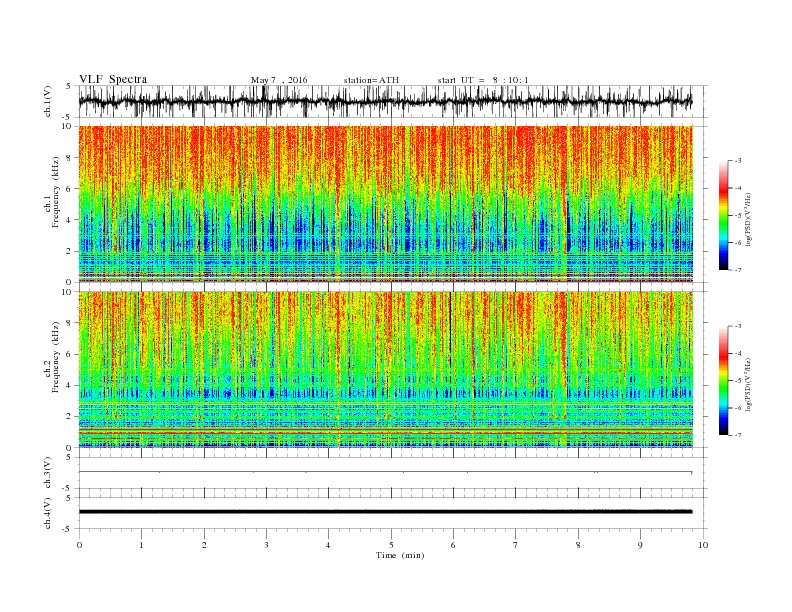Click the "4" kHz tick of ch.2 spectrogram

(x=69, y=385)
